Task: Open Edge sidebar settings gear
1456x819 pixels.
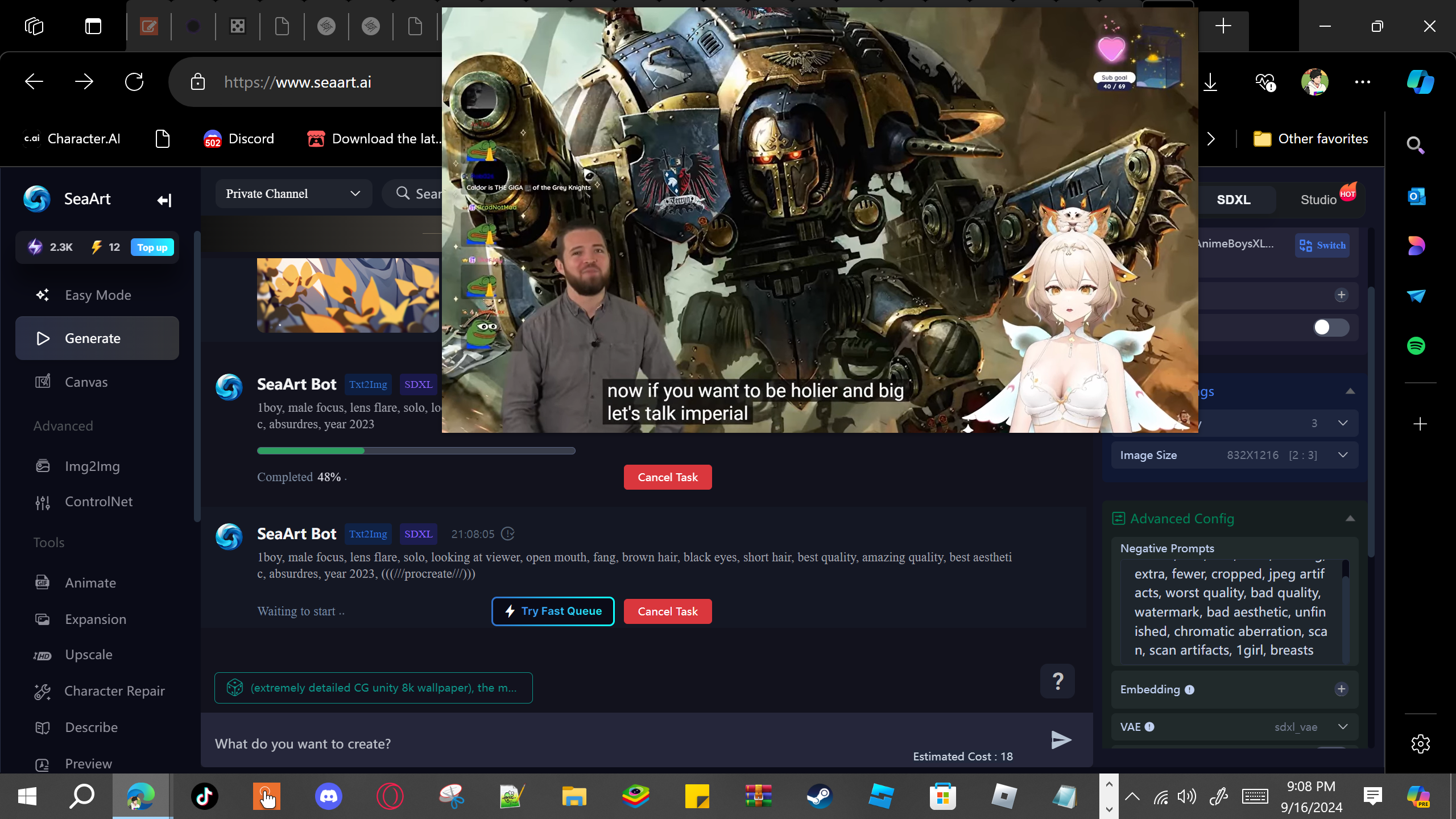Action: point(1420,743)
